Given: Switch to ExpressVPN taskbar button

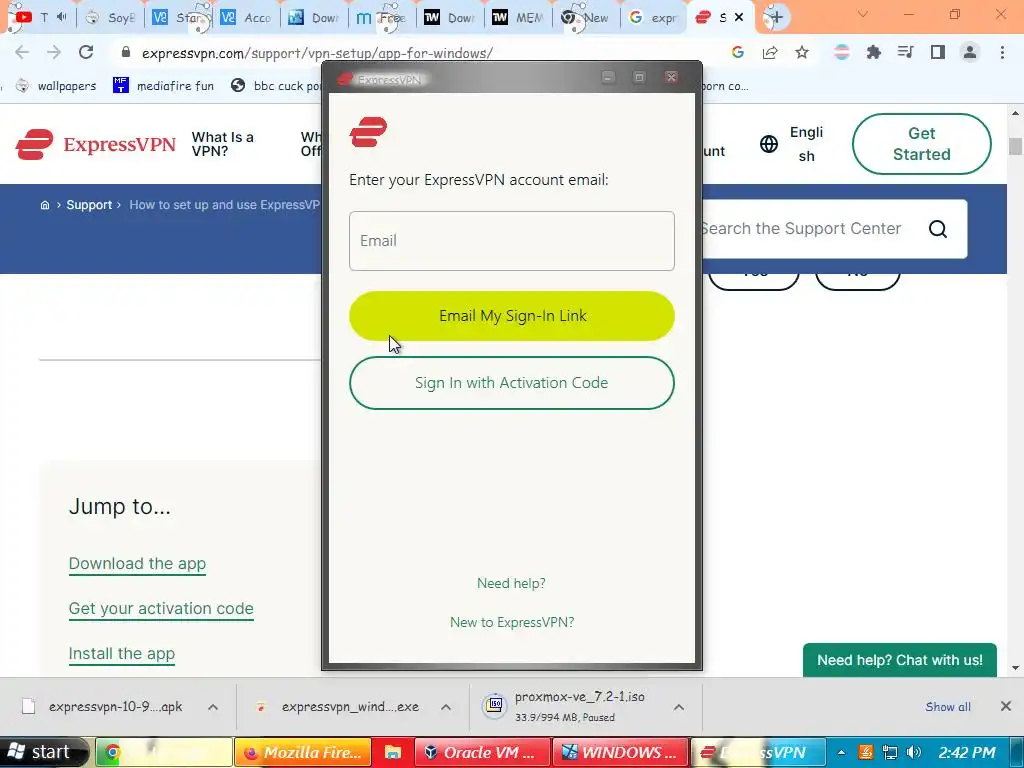Looking at the screenshot, I should [x=758, y=753].
